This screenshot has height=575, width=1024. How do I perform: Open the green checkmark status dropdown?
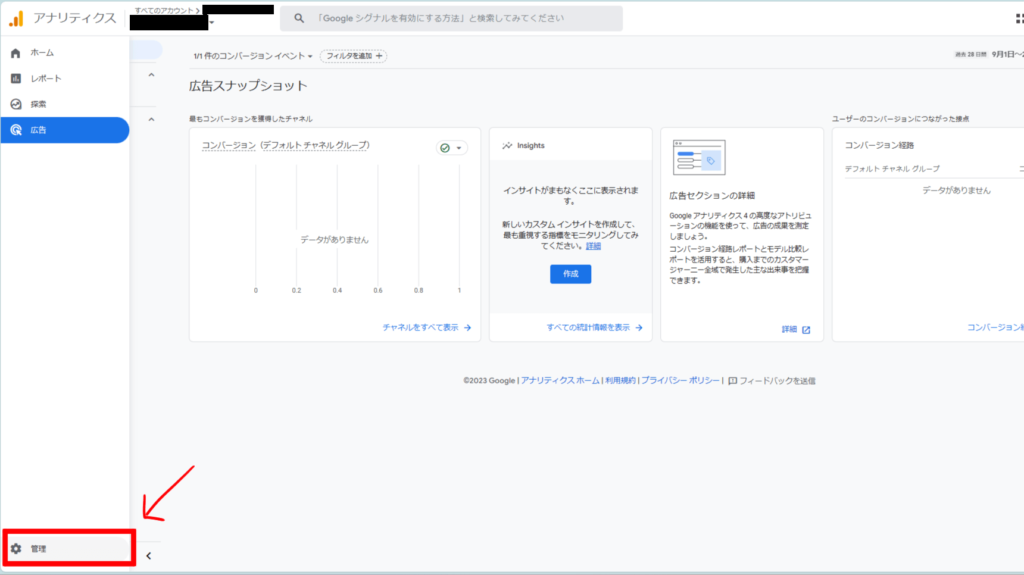pyautogui.click(x=452, y=148)
